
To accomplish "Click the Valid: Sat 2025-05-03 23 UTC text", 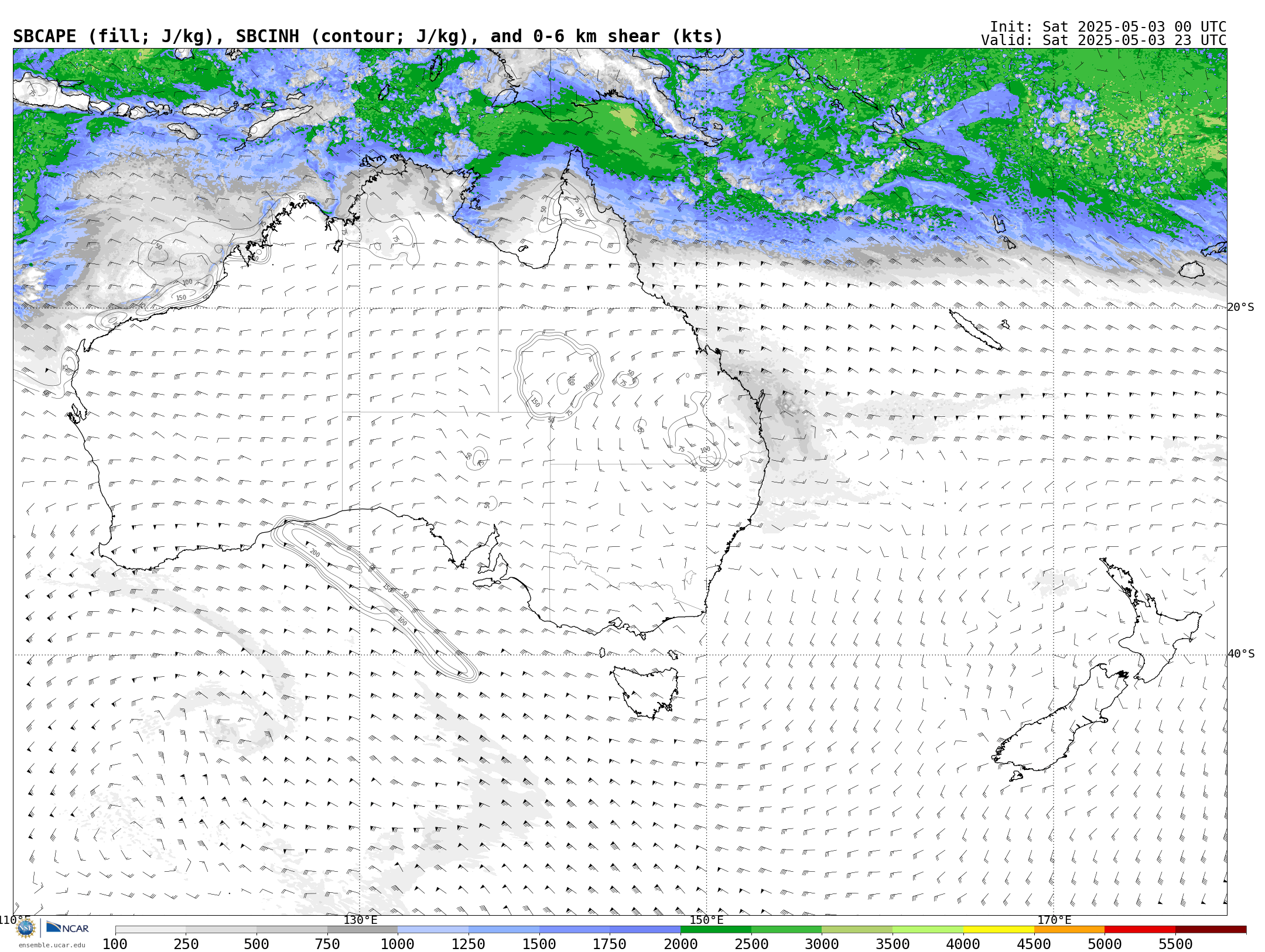I will tap(1104, 40).
